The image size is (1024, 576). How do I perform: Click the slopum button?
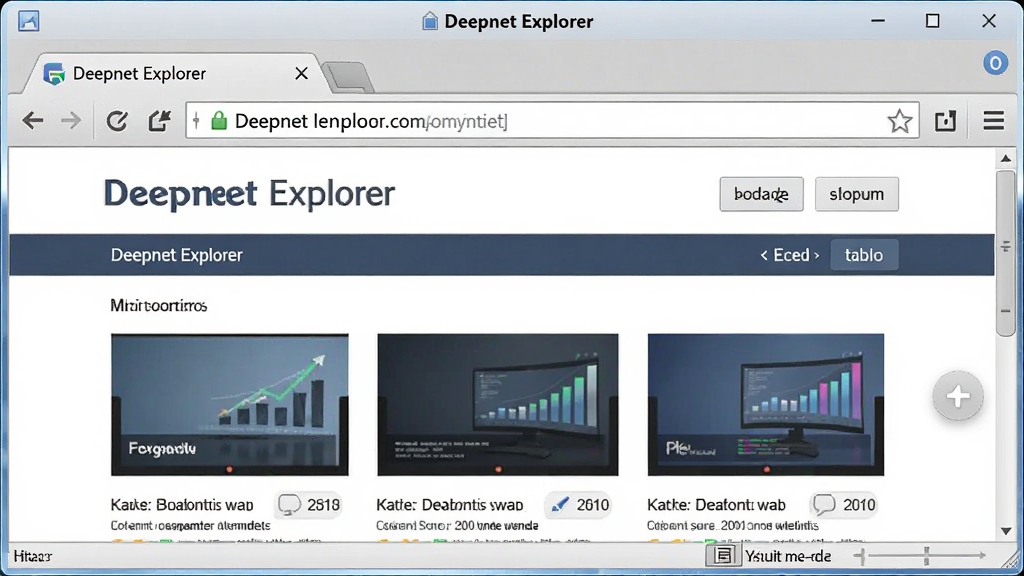click(856, 194)
